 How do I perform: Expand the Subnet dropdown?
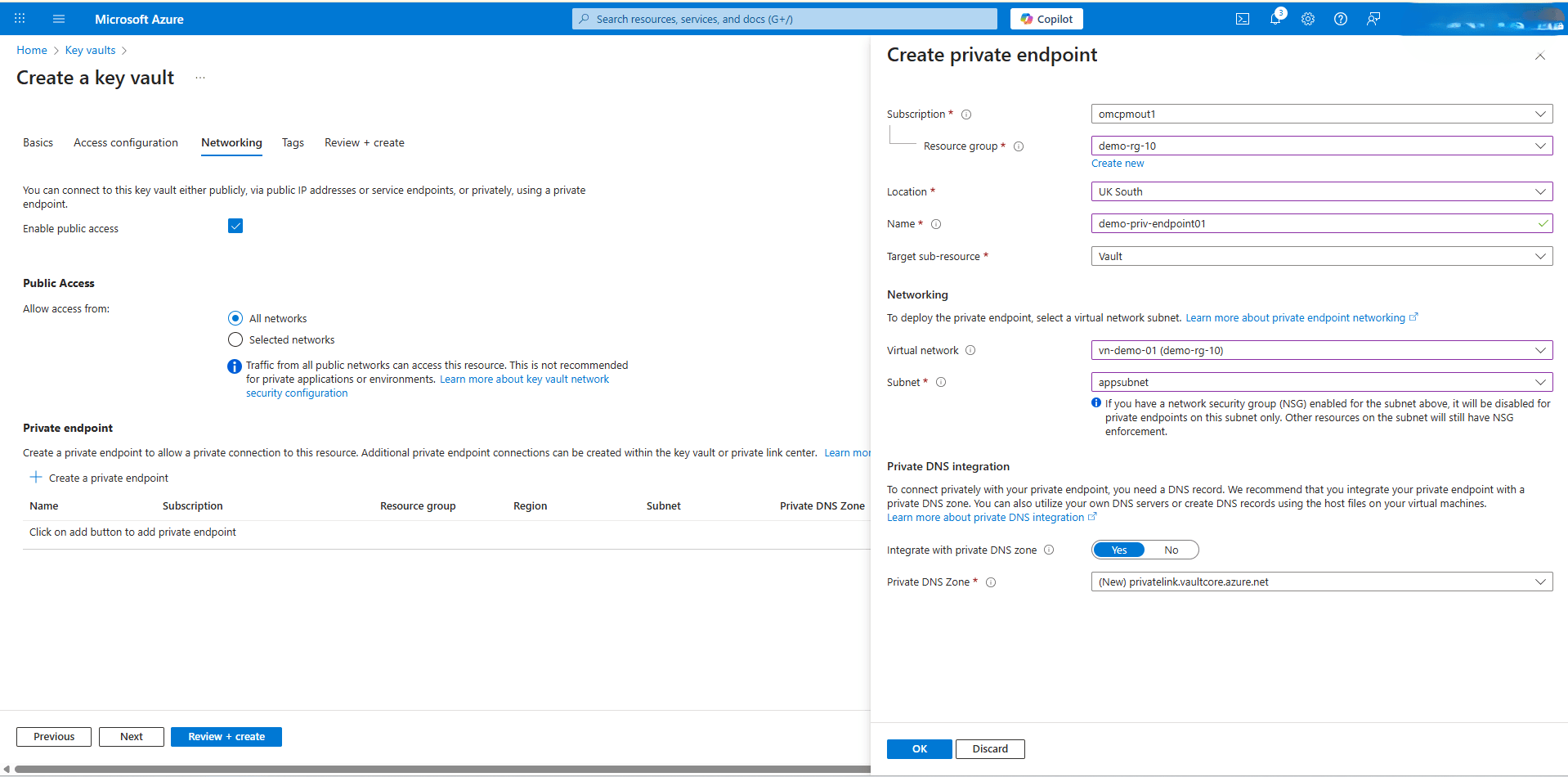[x=1540, y=382]
